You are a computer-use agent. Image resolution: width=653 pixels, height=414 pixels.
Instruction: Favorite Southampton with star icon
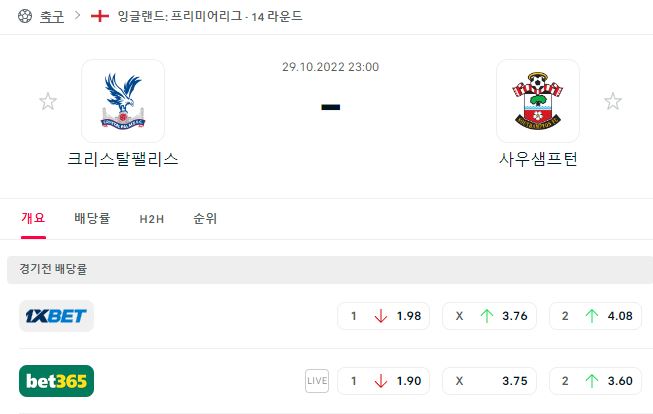coord(613,101)
